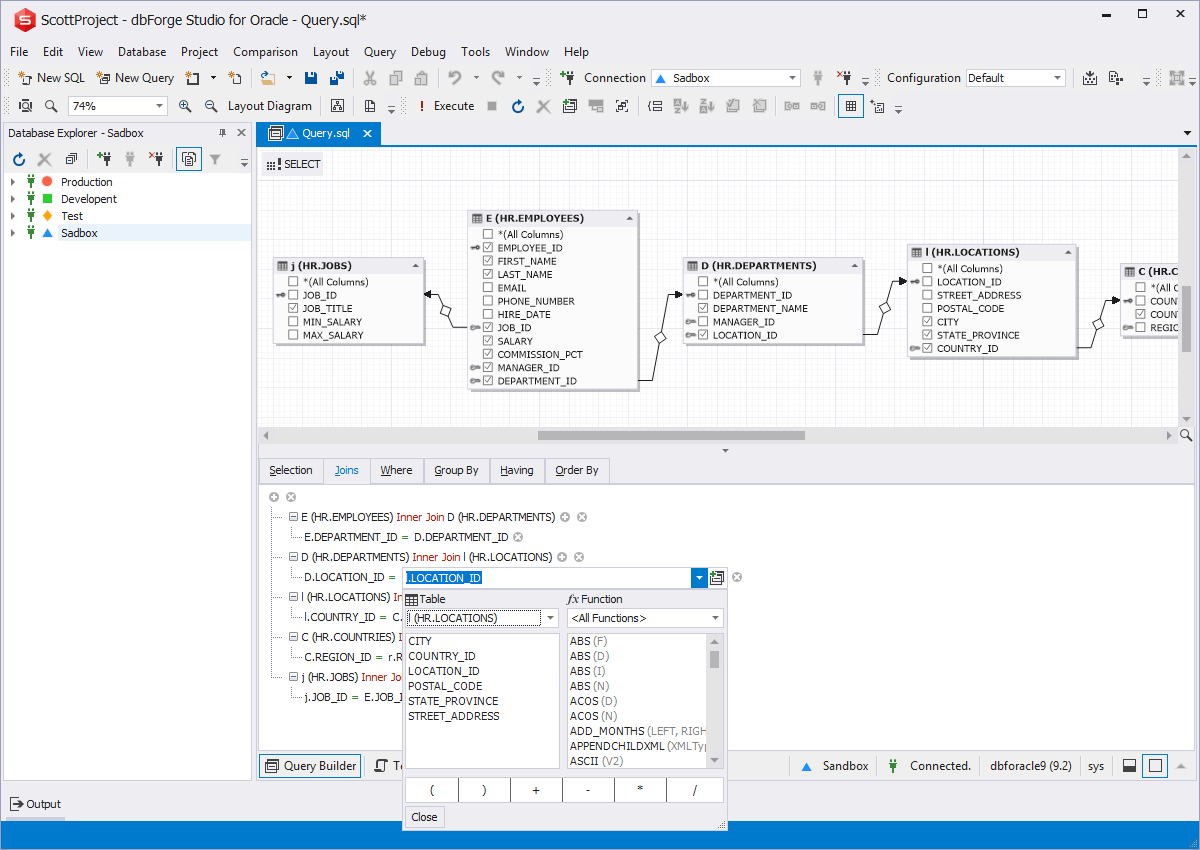Click the Close button in popup
Screen dimensions: 1200x850
[x=424, y=817]
